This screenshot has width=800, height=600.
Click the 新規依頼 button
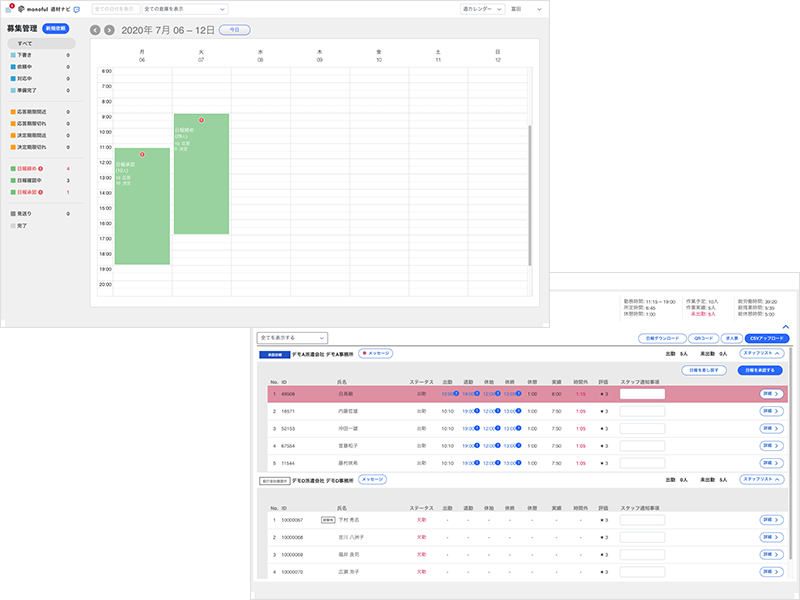(56, 29)
